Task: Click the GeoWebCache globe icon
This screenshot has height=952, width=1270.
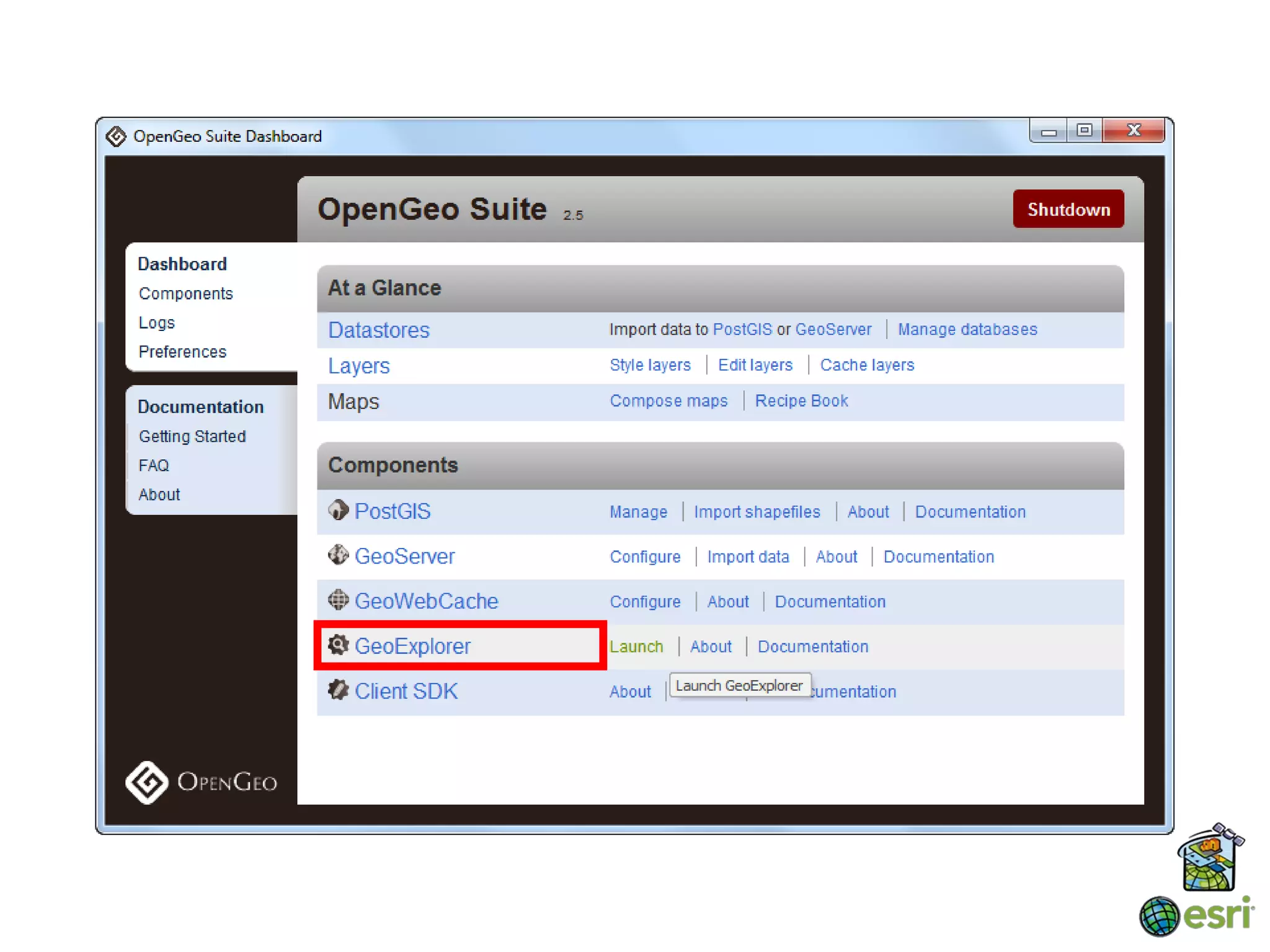Action: pyautogui.click(x=338, y=600)
